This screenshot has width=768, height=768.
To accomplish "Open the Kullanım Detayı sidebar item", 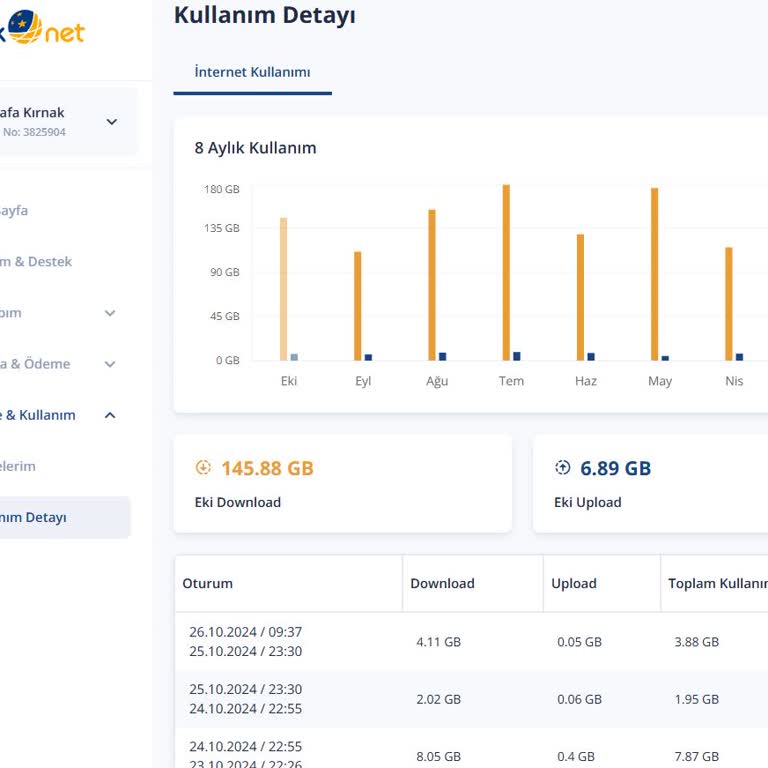I will 35,517.
